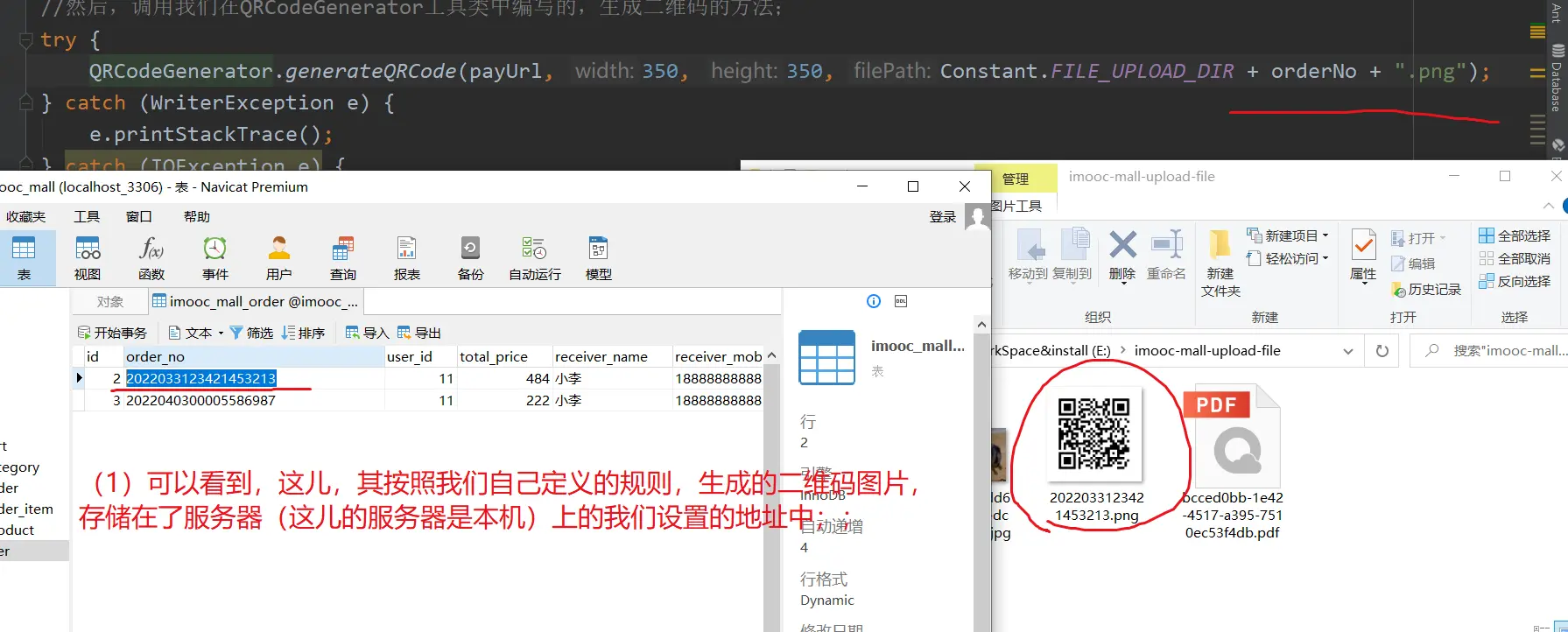Click the 删除 delete icon in Explorer
Screen dimensions: 1568x632
tap(1122, 255)
